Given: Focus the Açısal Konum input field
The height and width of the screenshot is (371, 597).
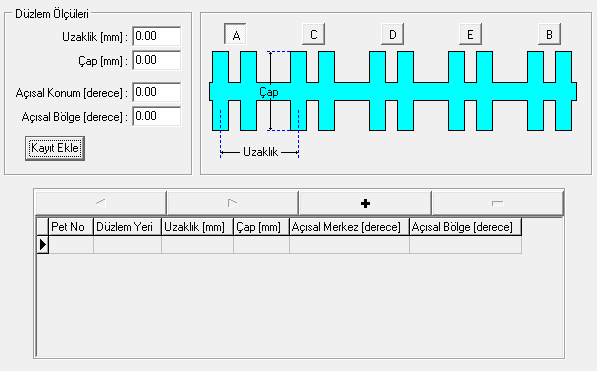Looking at the screenshot, I should point(156,92).
